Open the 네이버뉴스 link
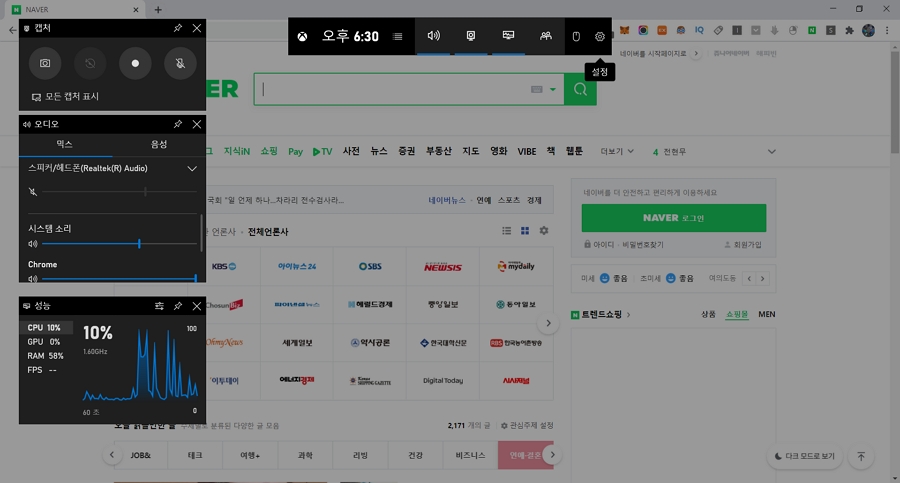 (x=447, y=200)
